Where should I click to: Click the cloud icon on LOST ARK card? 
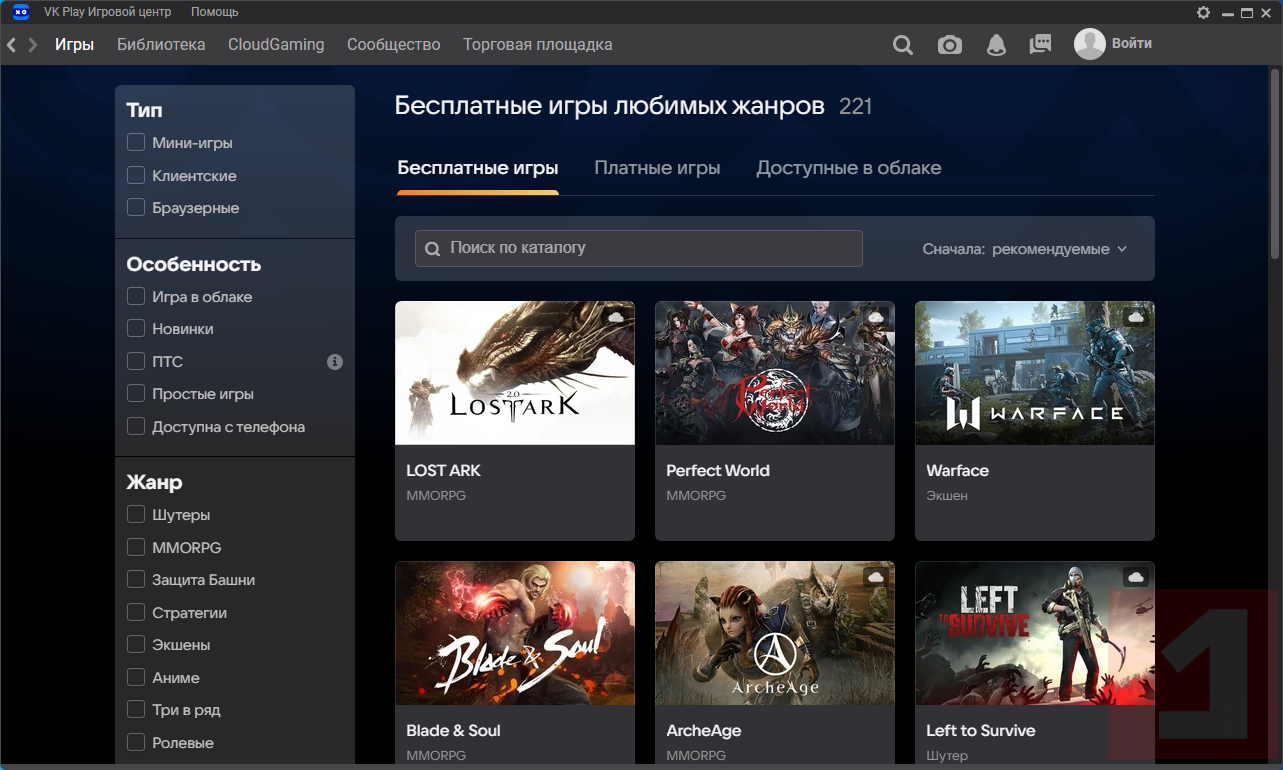tap(616, 317)
